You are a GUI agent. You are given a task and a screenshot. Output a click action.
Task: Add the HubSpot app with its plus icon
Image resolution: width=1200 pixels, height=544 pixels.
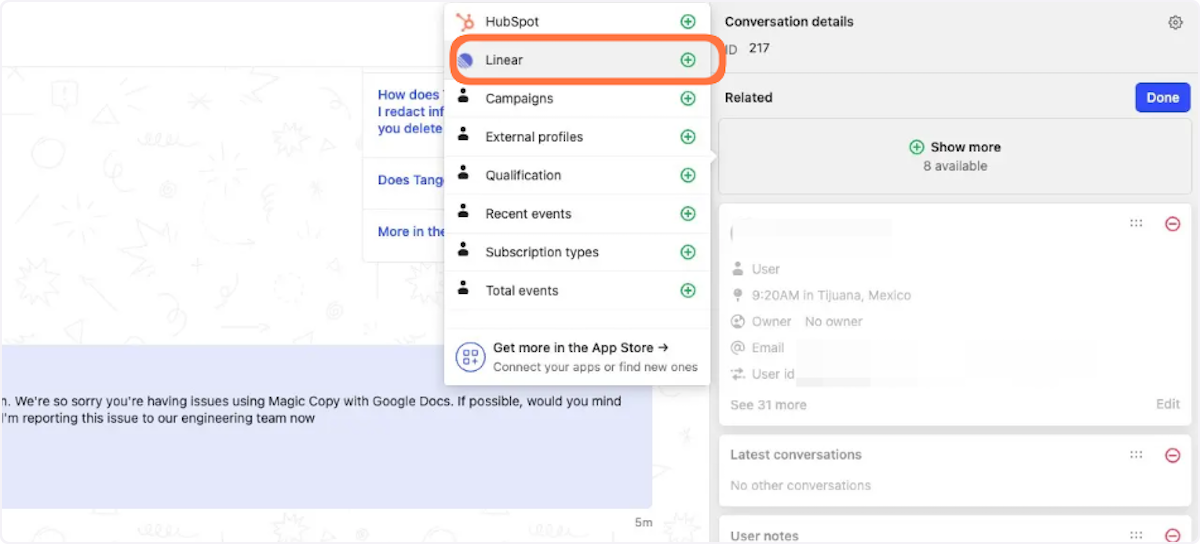[688, 21]
